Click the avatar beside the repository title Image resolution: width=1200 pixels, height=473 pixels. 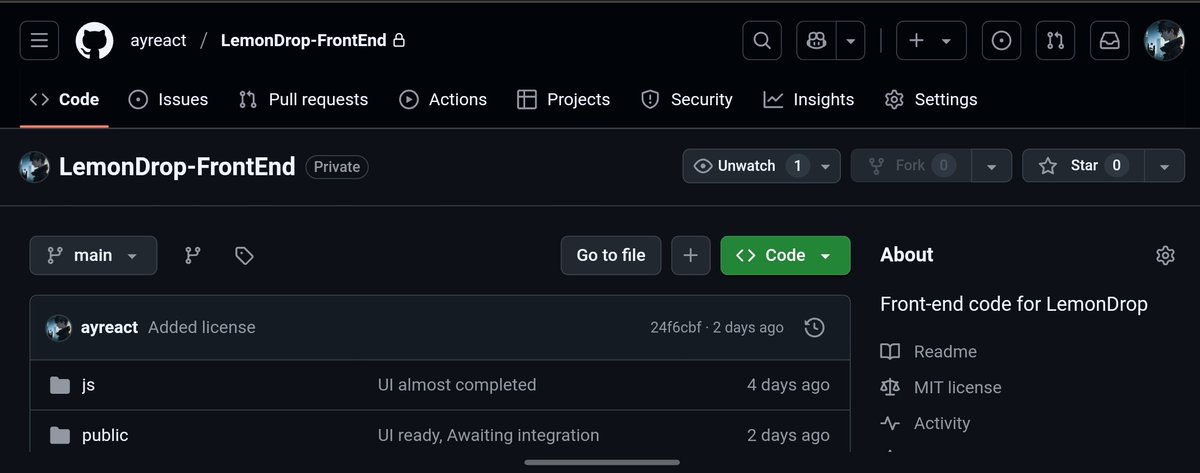(x=35, y=167)
